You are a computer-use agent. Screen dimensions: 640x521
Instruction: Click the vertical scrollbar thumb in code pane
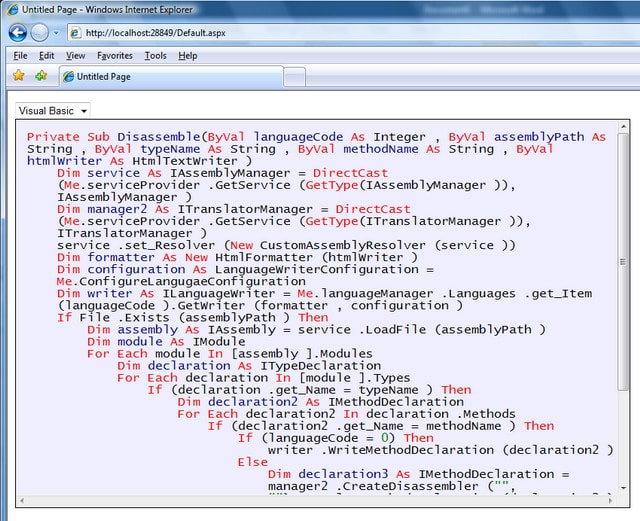pos(623,261)
